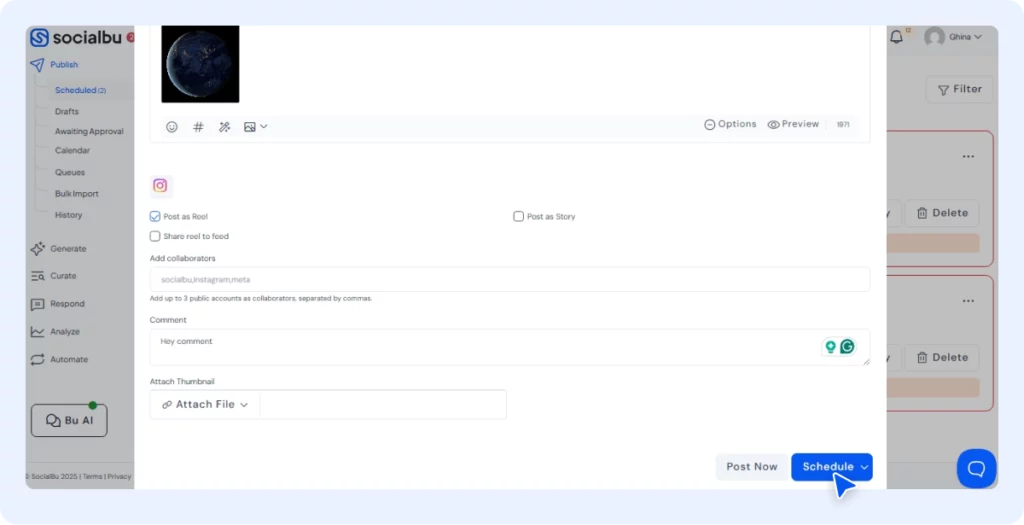Open the Generate section
This screenshot has width=1024, height=525.
coord(68,249)
